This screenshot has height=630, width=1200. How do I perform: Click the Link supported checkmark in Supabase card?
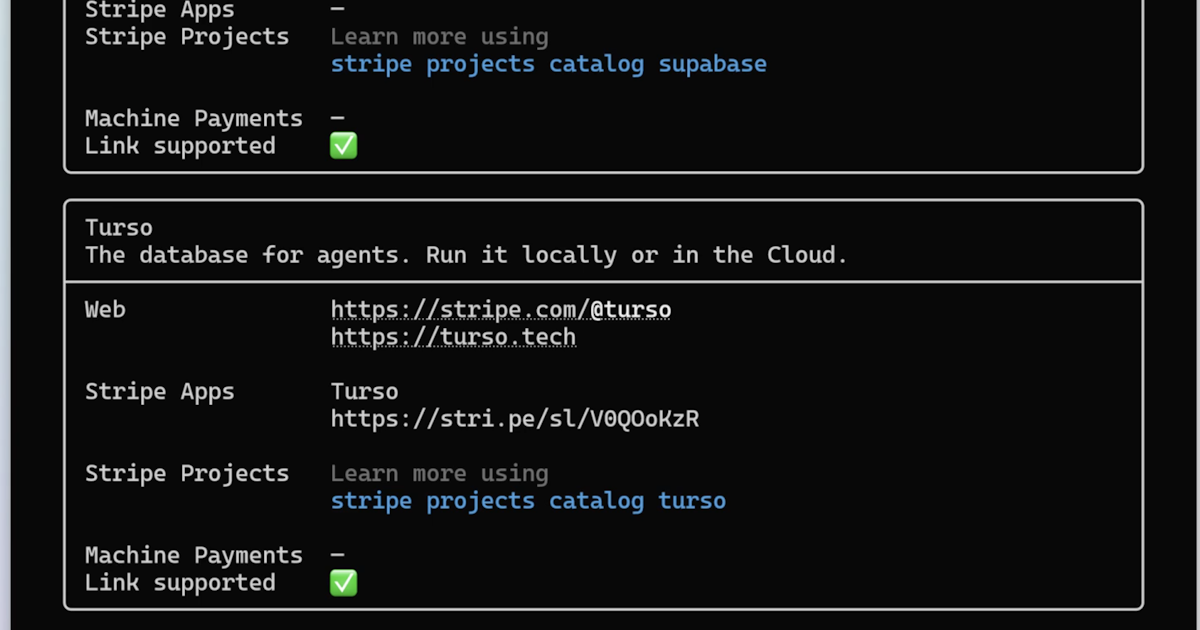click(x=343, y=146)
